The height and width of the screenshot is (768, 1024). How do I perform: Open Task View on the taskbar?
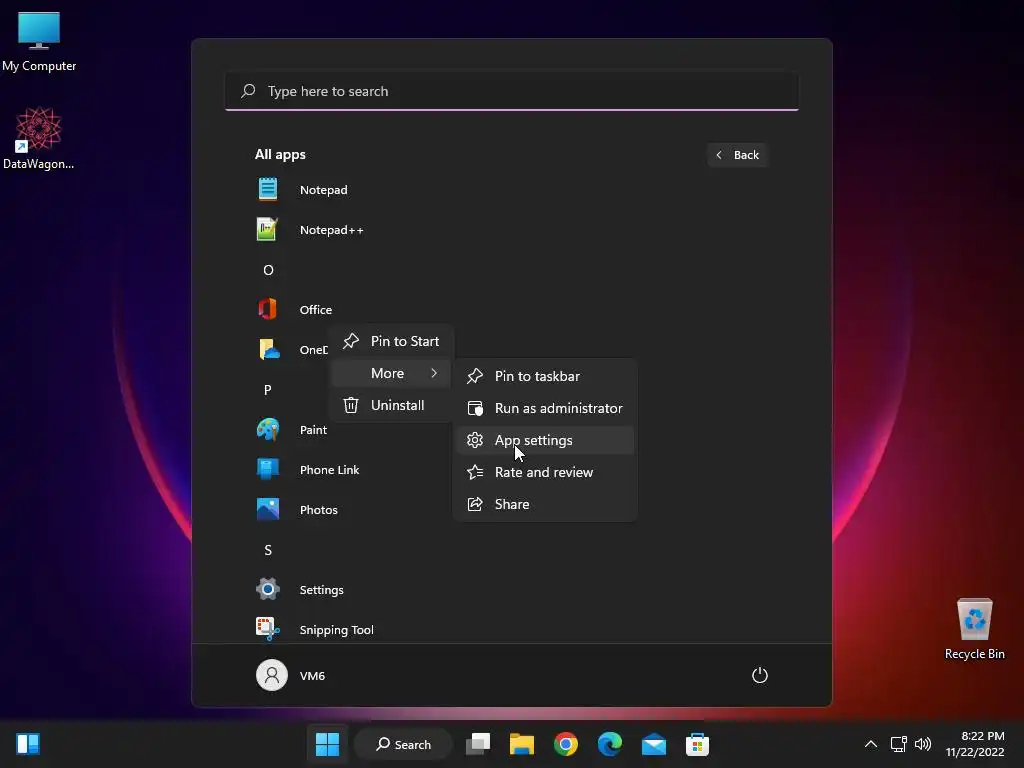pyautogui.click(x=478, y=744)
